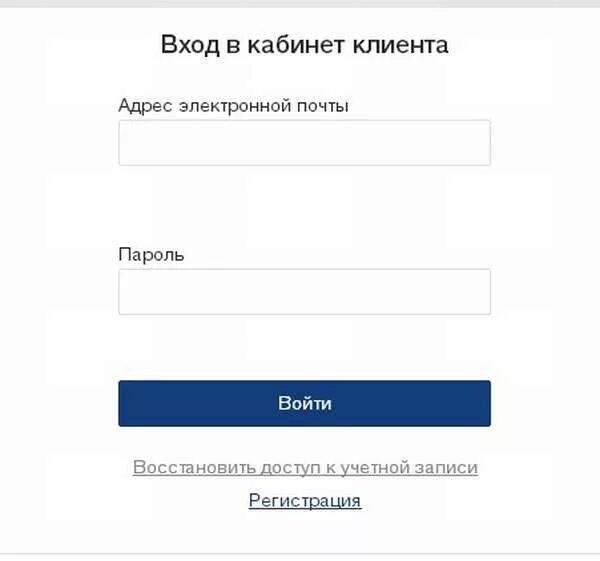
Task: Place the cursor in the password box
Action: click(305, 292)
